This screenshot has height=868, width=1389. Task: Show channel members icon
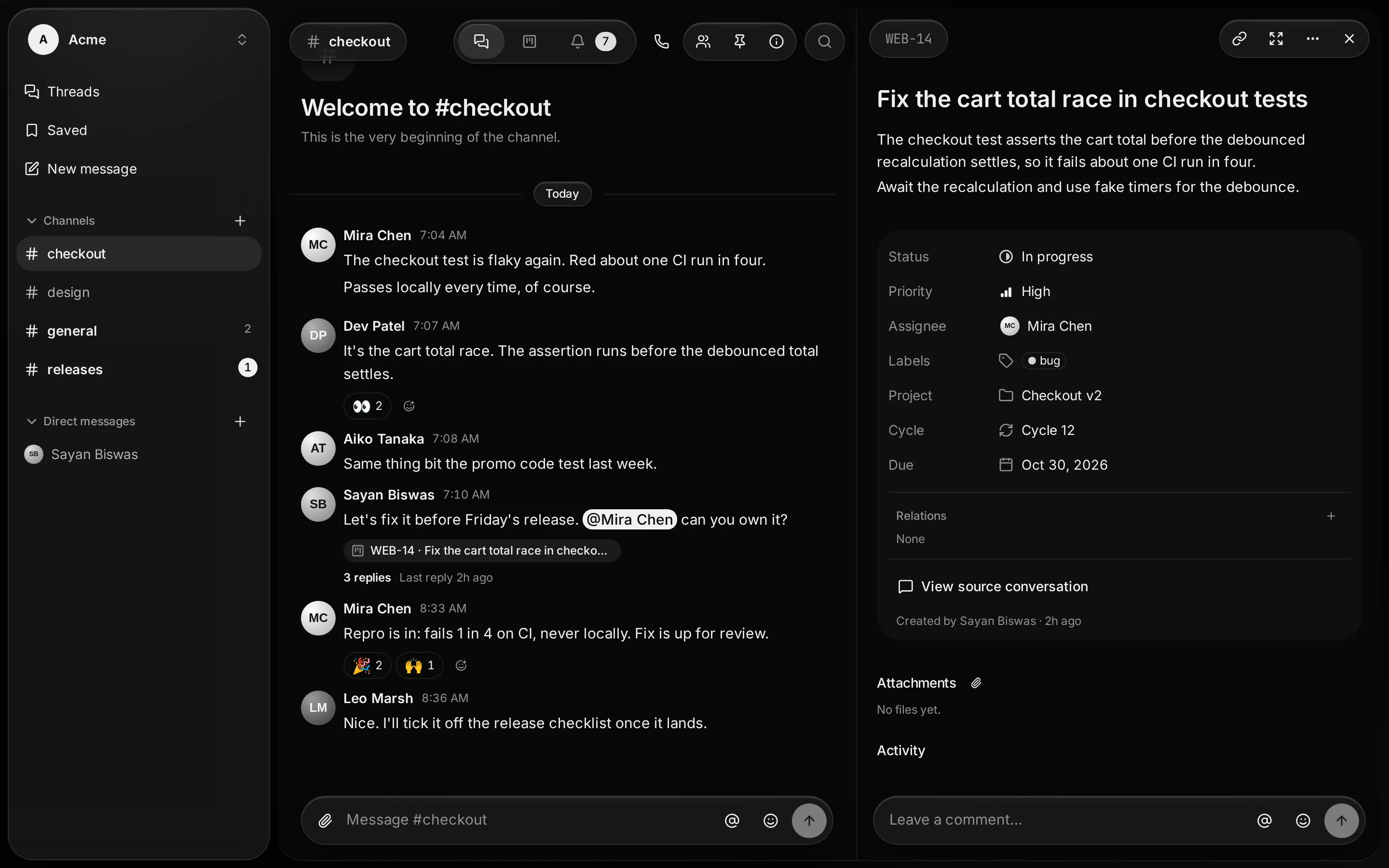coord(703,41)
